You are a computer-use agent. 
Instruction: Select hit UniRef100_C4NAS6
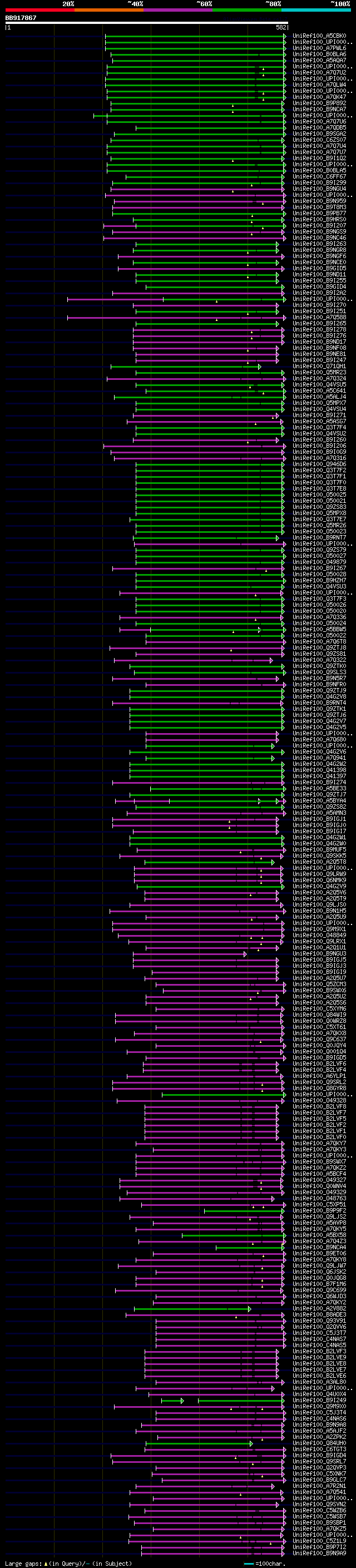point(319,1418)
